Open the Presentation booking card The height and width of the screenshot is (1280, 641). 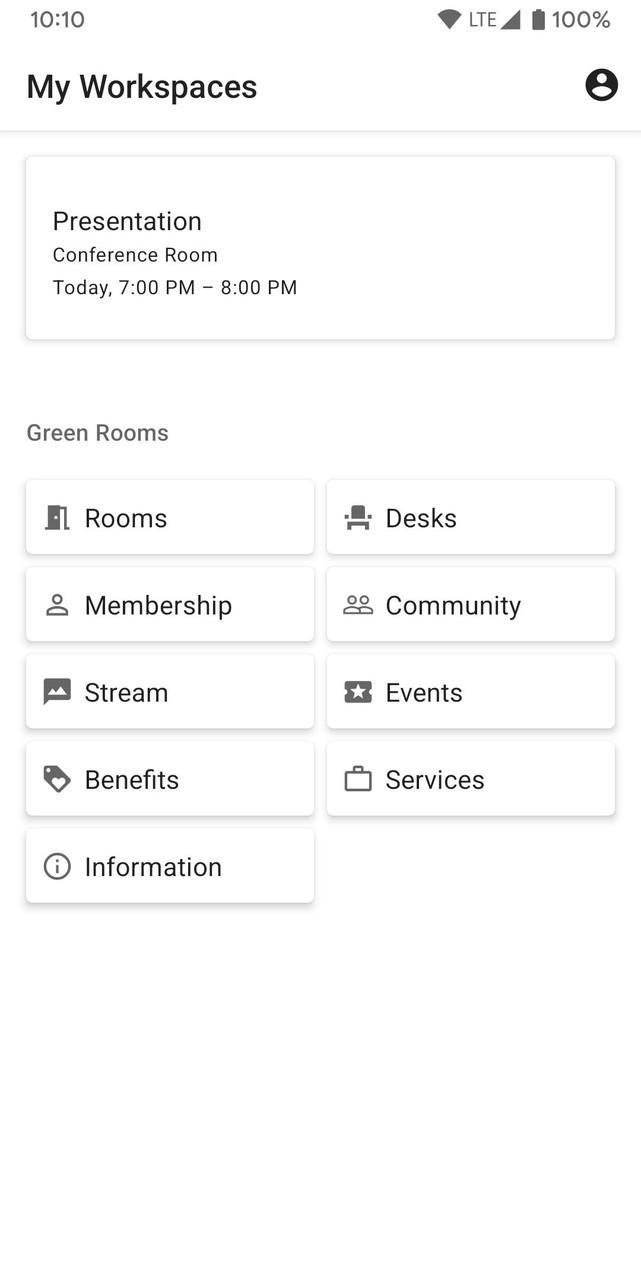[320, 248]
